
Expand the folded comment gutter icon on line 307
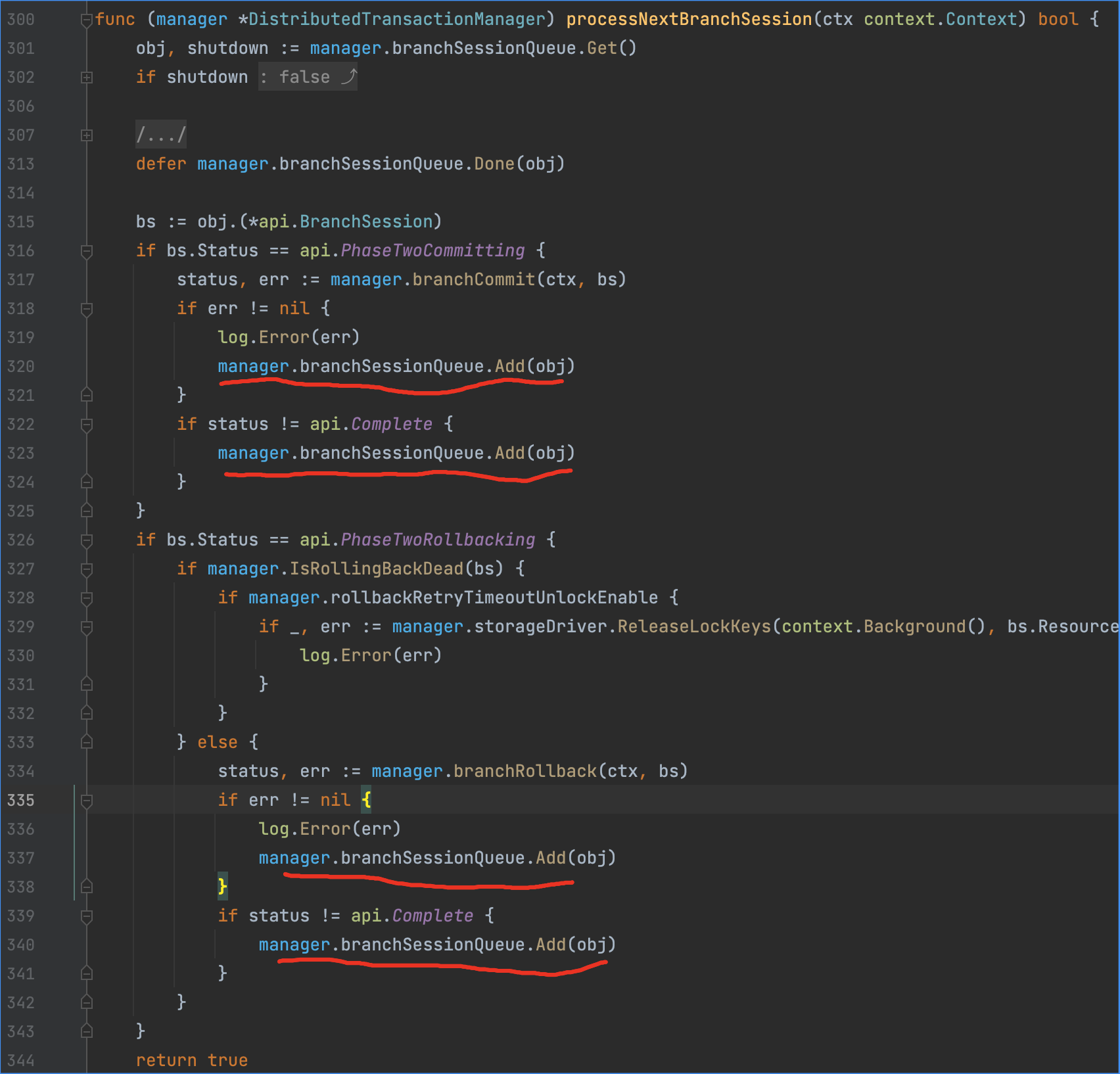click(86, 135)
